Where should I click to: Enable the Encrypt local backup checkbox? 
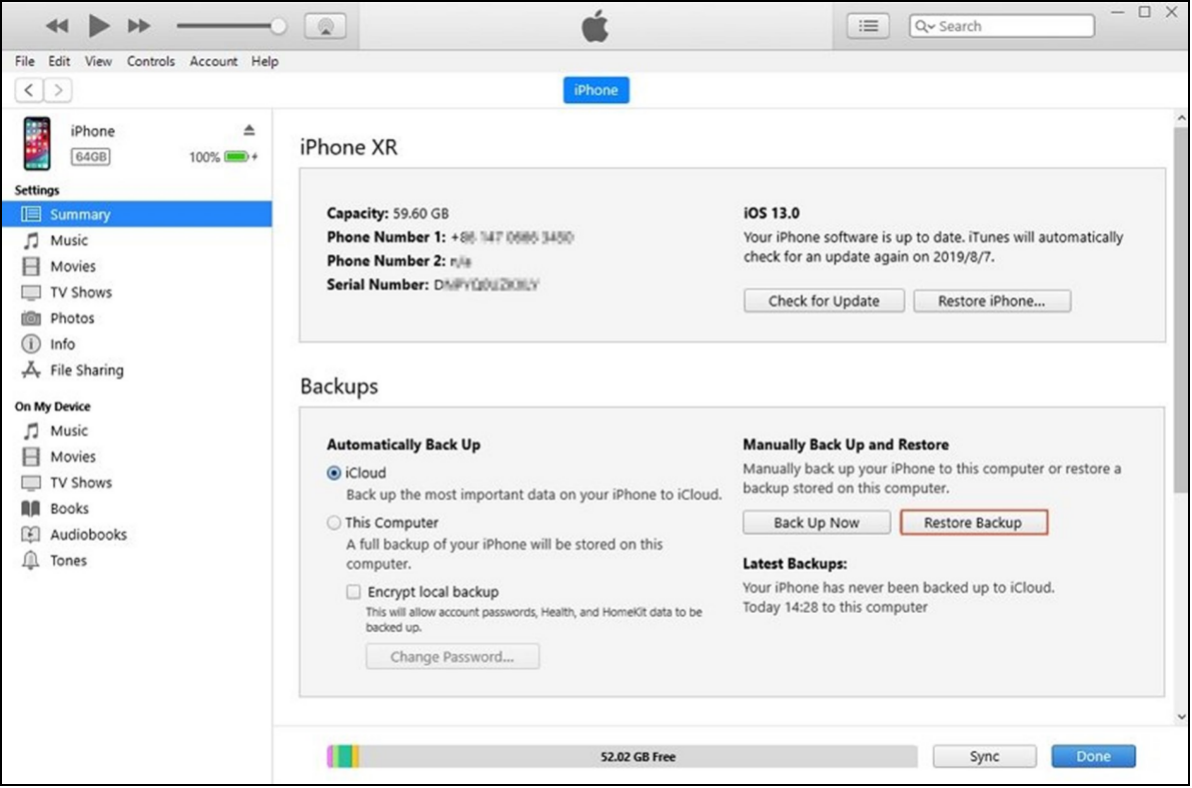(x=353, y=592)
